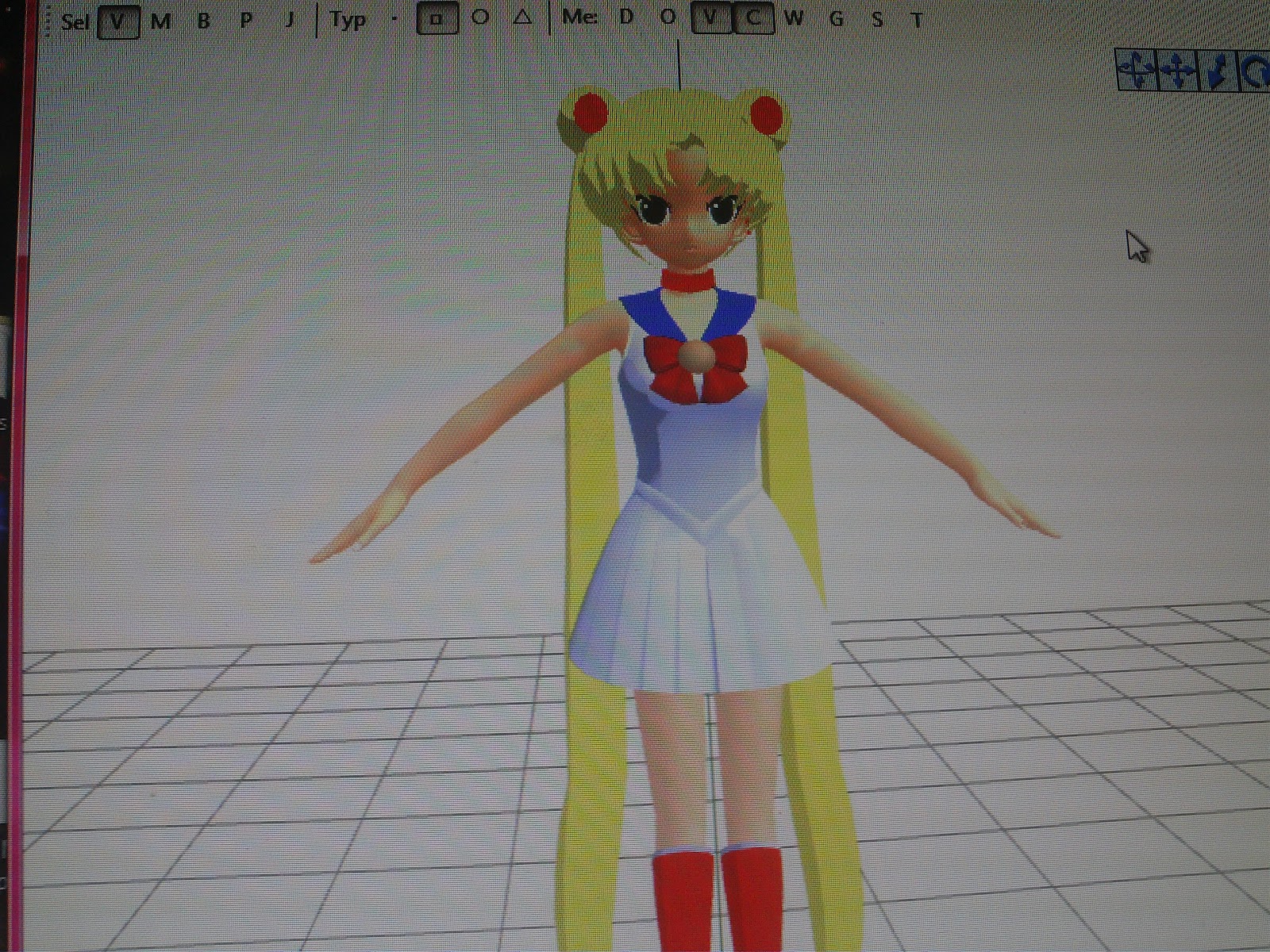Click the dot icon next to the Typ label

[394, 21]
